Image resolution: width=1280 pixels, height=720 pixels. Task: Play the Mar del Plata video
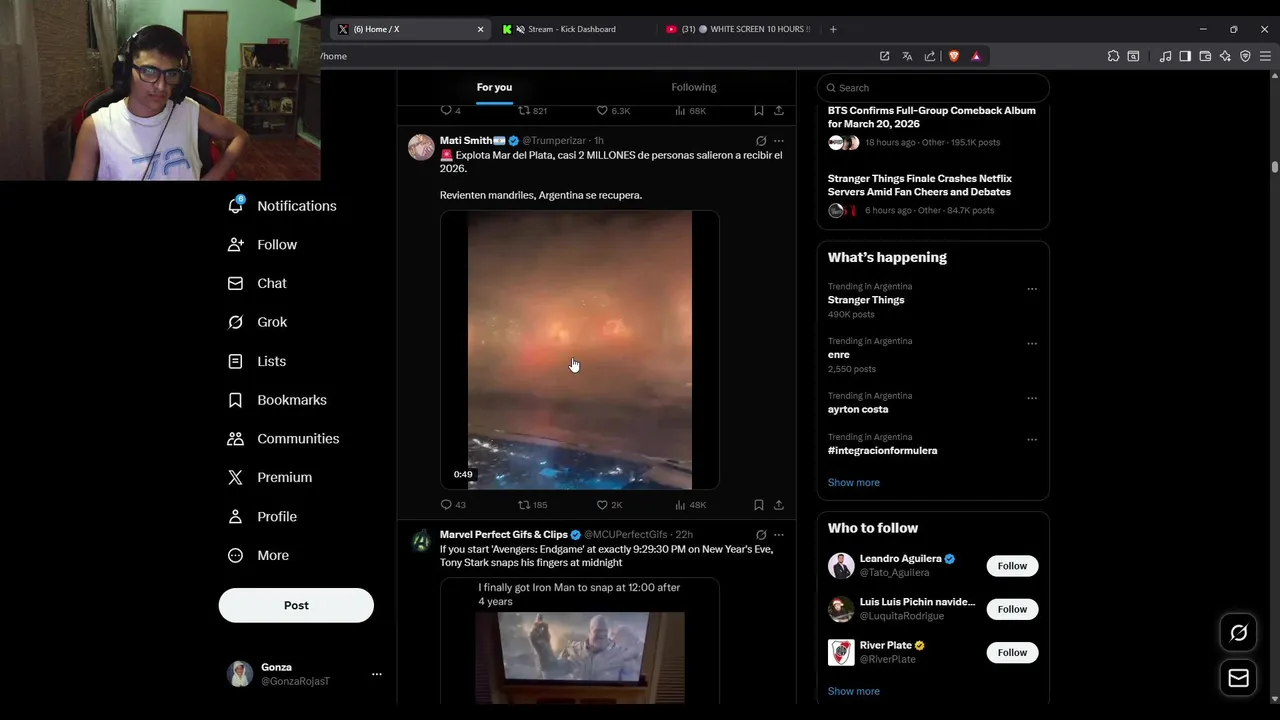(580, 350)
